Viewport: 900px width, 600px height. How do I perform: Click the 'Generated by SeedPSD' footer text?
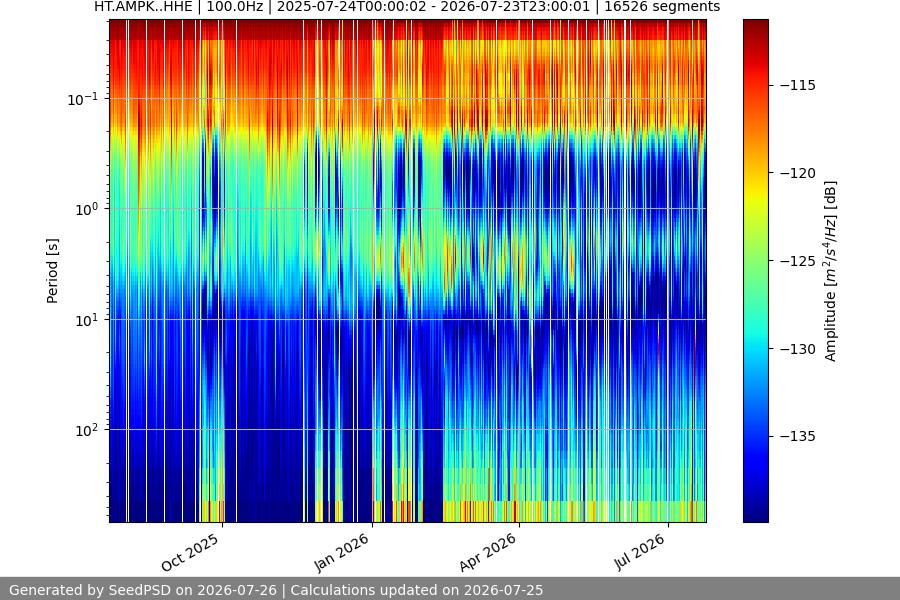tap(276, 590)
